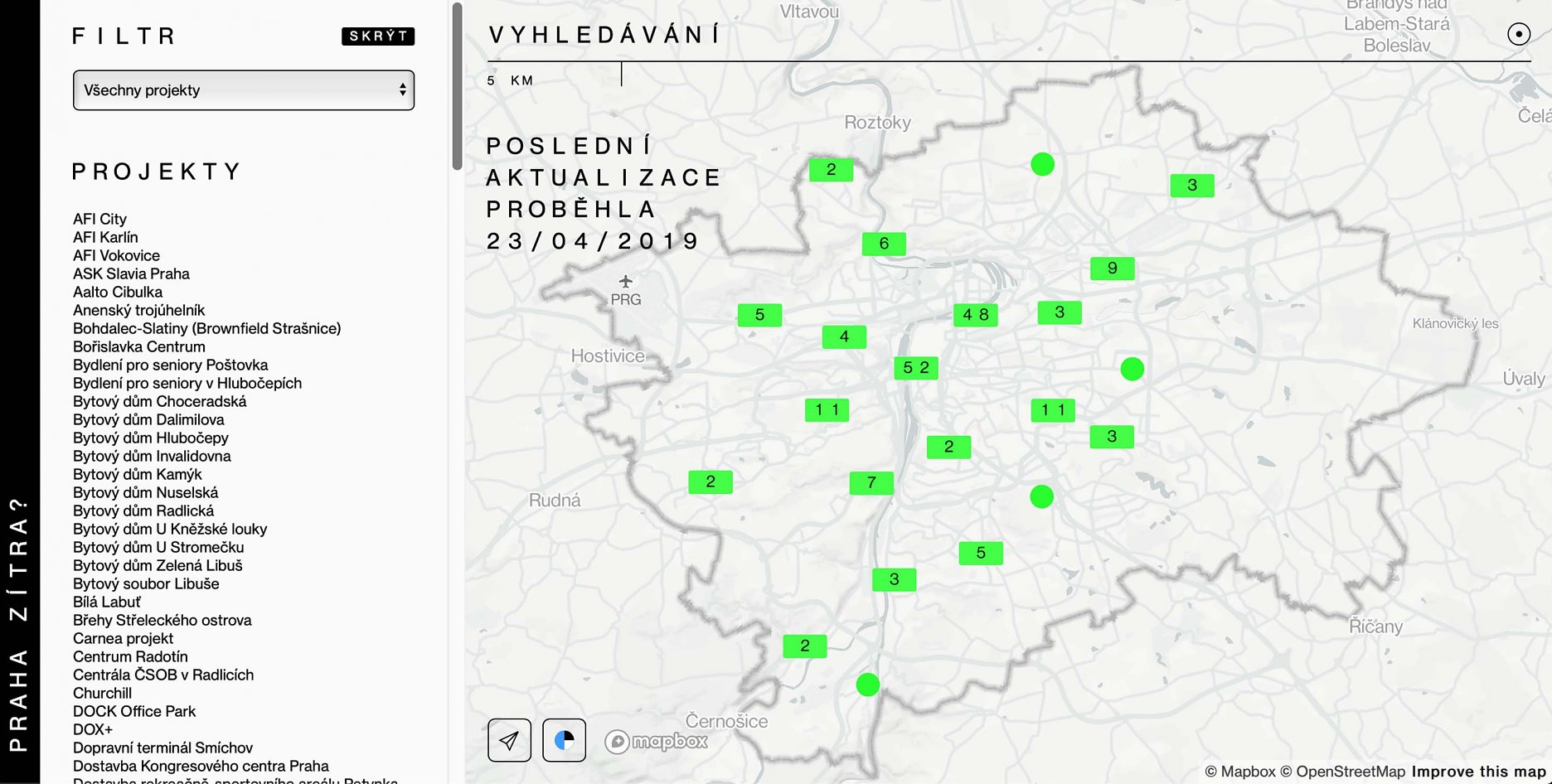
Task: Select Bořislavka Centrum in project list
Action: 138,346
